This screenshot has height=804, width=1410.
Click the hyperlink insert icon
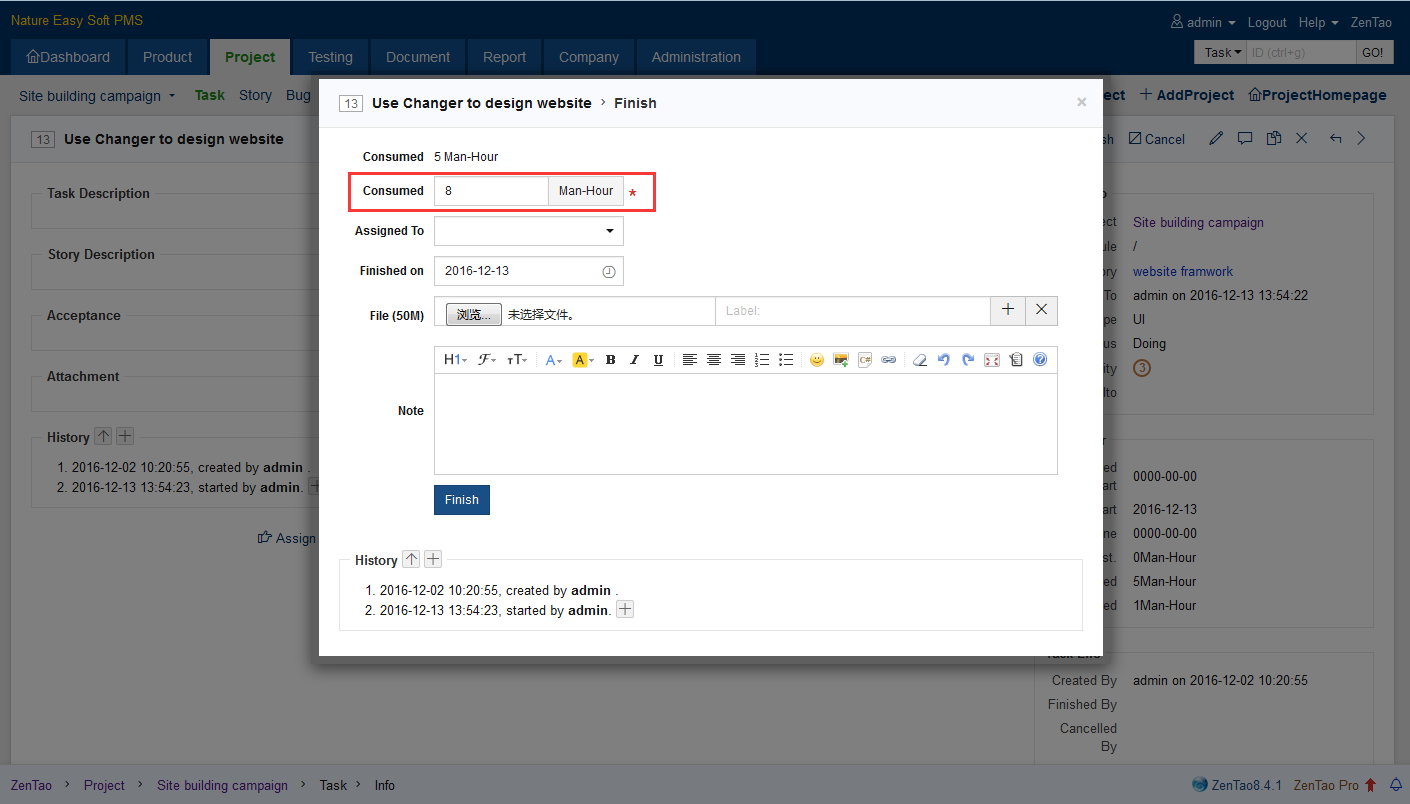pos(889,360)
